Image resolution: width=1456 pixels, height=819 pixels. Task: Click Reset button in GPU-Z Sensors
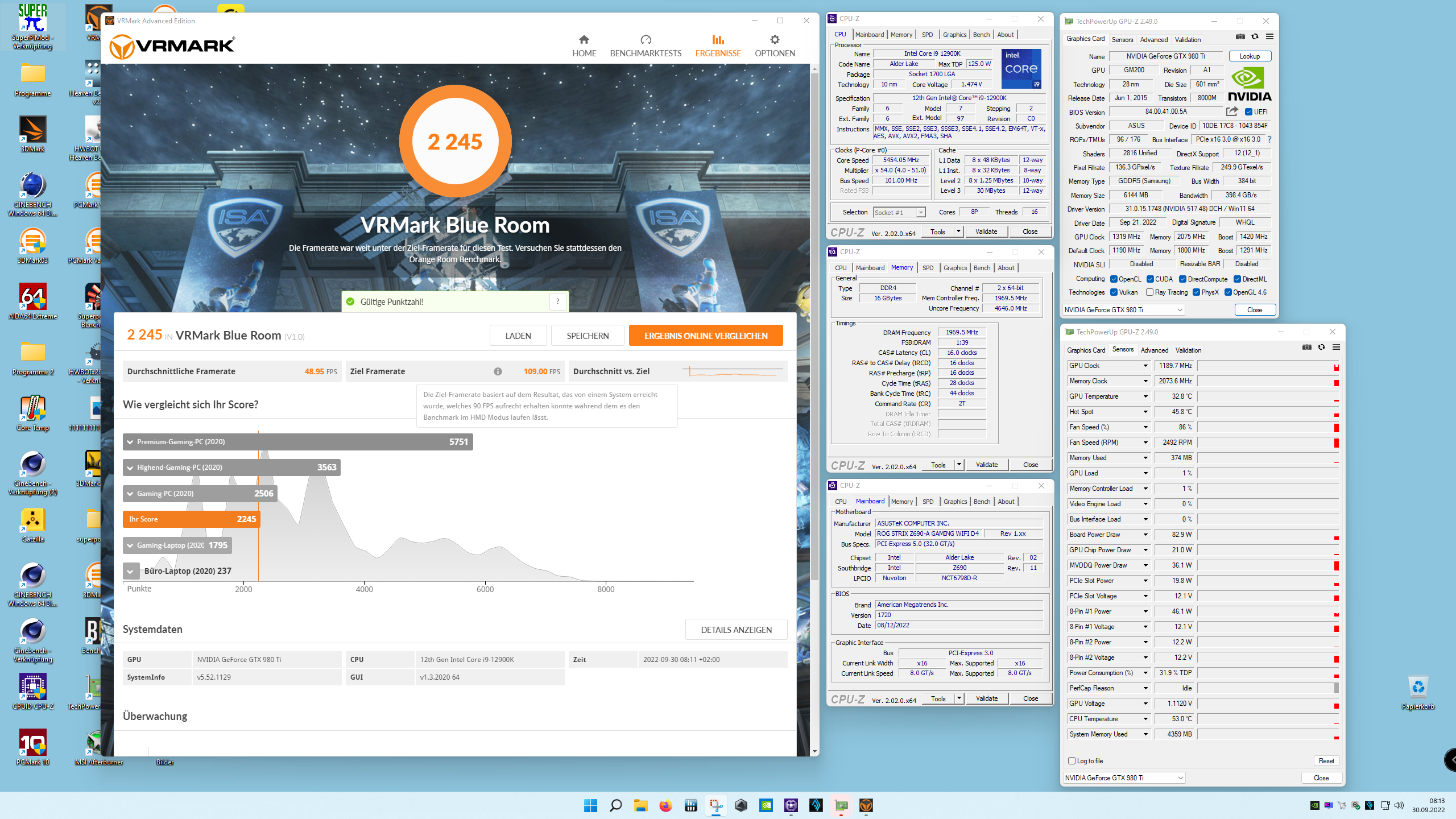tap(1326, 761)
